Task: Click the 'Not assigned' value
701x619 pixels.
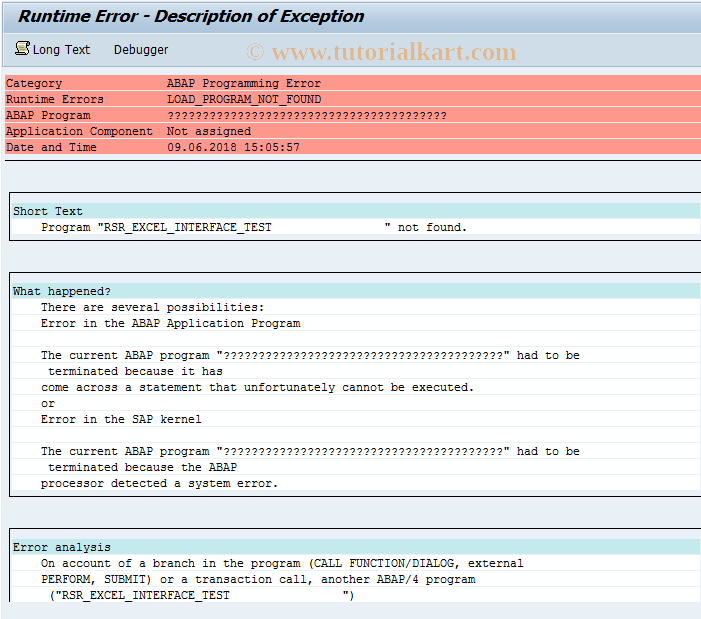Action: click(x=209, y=131)
